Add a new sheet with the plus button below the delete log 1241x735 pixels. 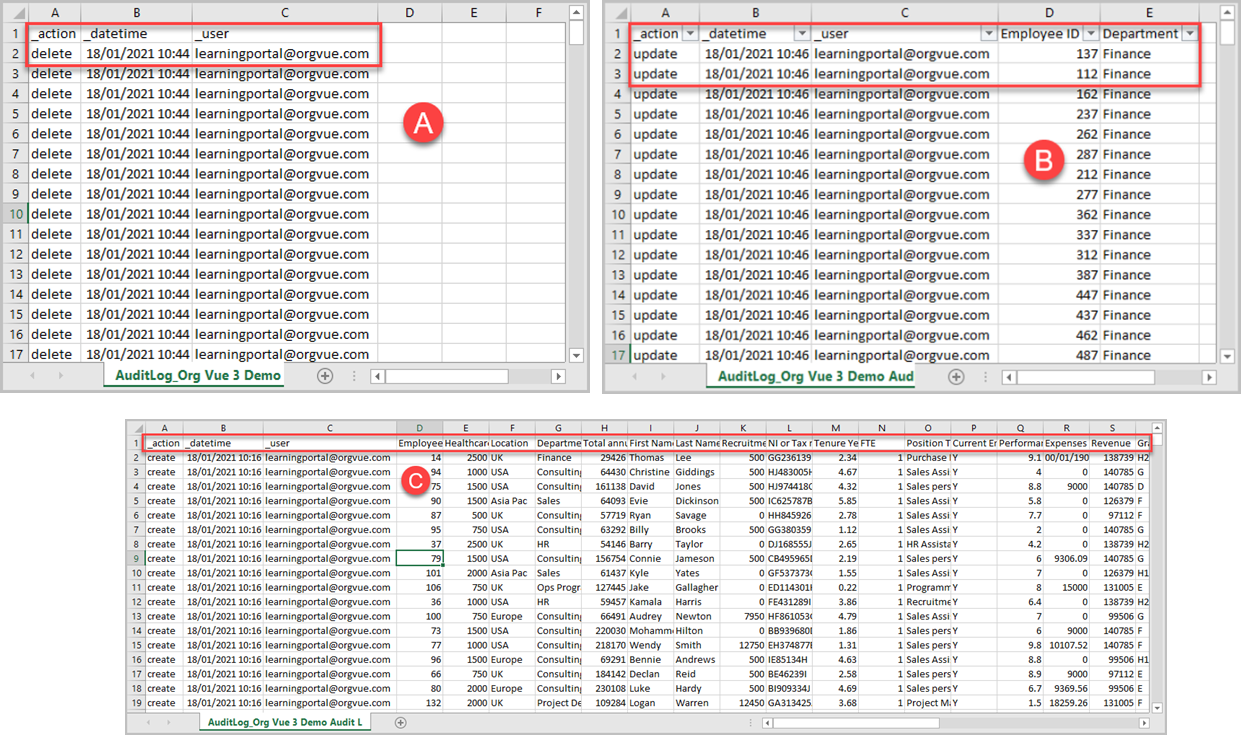point(325,376)
